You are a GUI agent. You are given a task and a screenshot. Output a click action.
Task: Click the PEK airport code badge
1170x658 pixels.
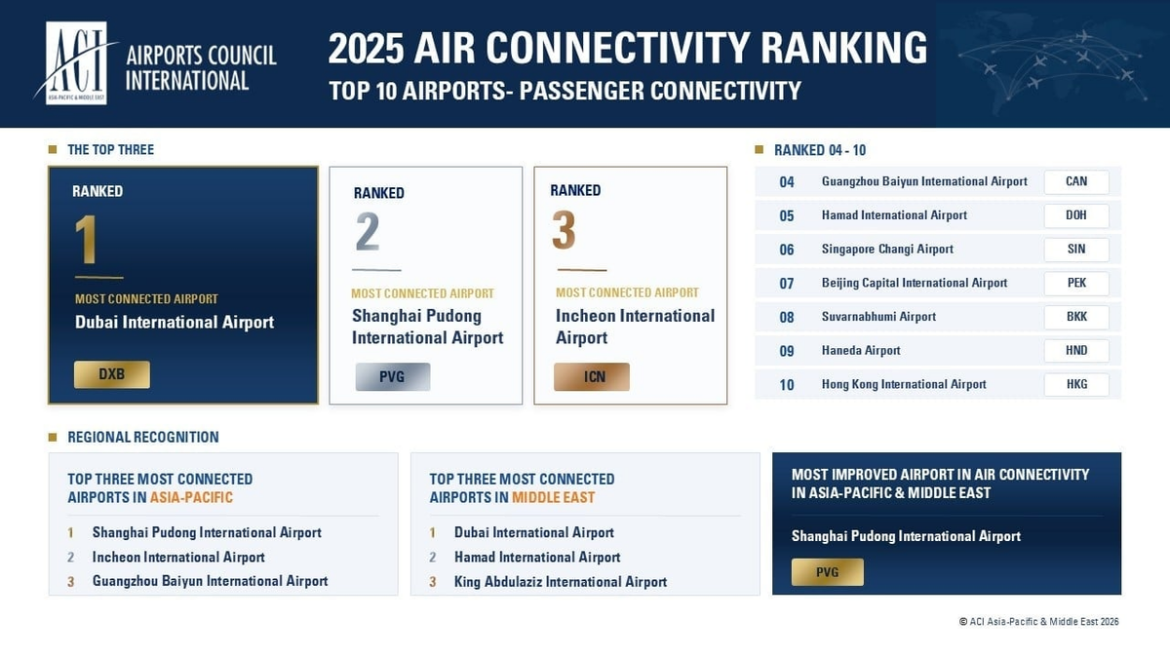click(1076, 283)
